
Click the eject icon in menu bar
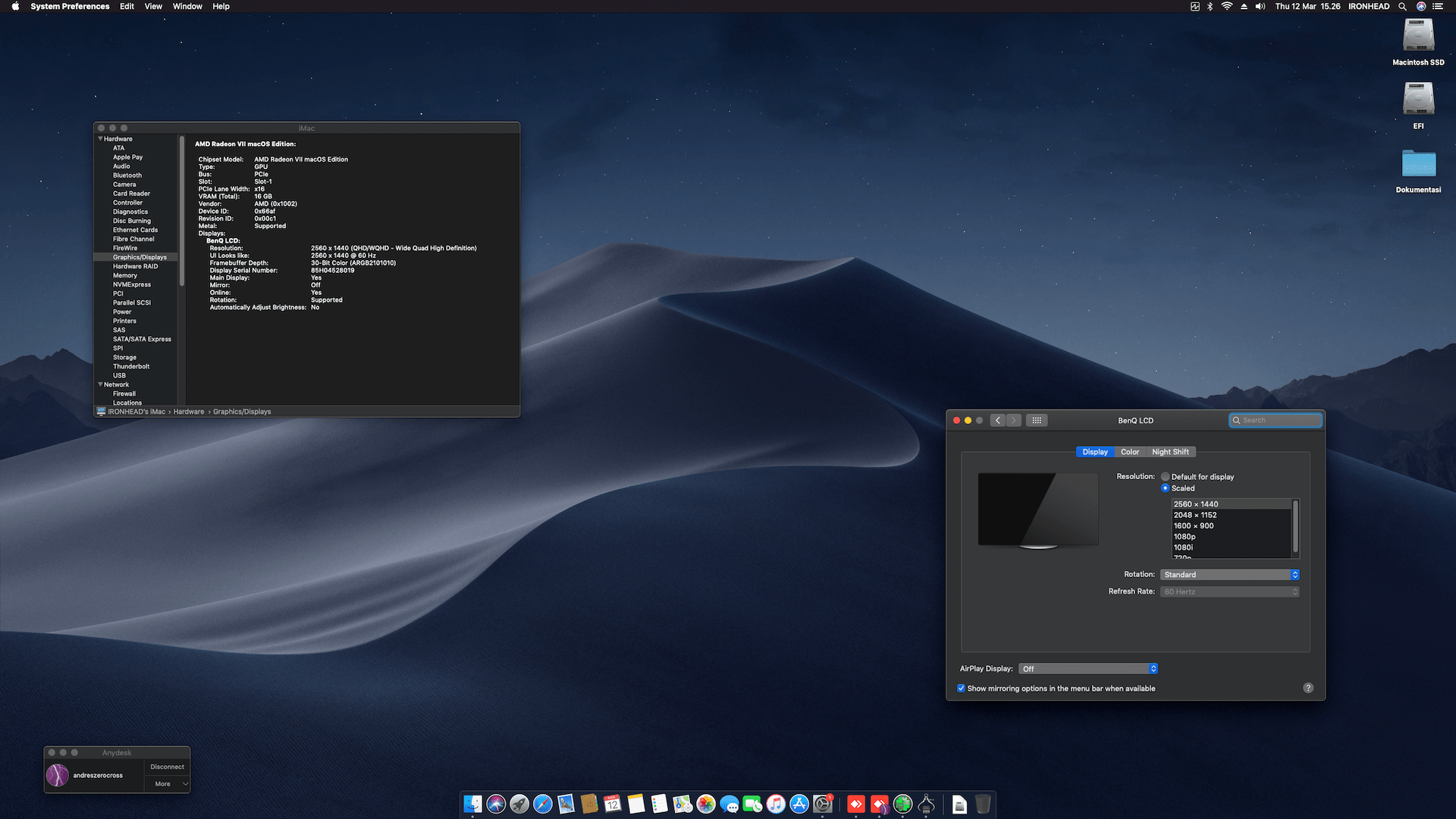pyautogui.click(x=1244, y=6)
